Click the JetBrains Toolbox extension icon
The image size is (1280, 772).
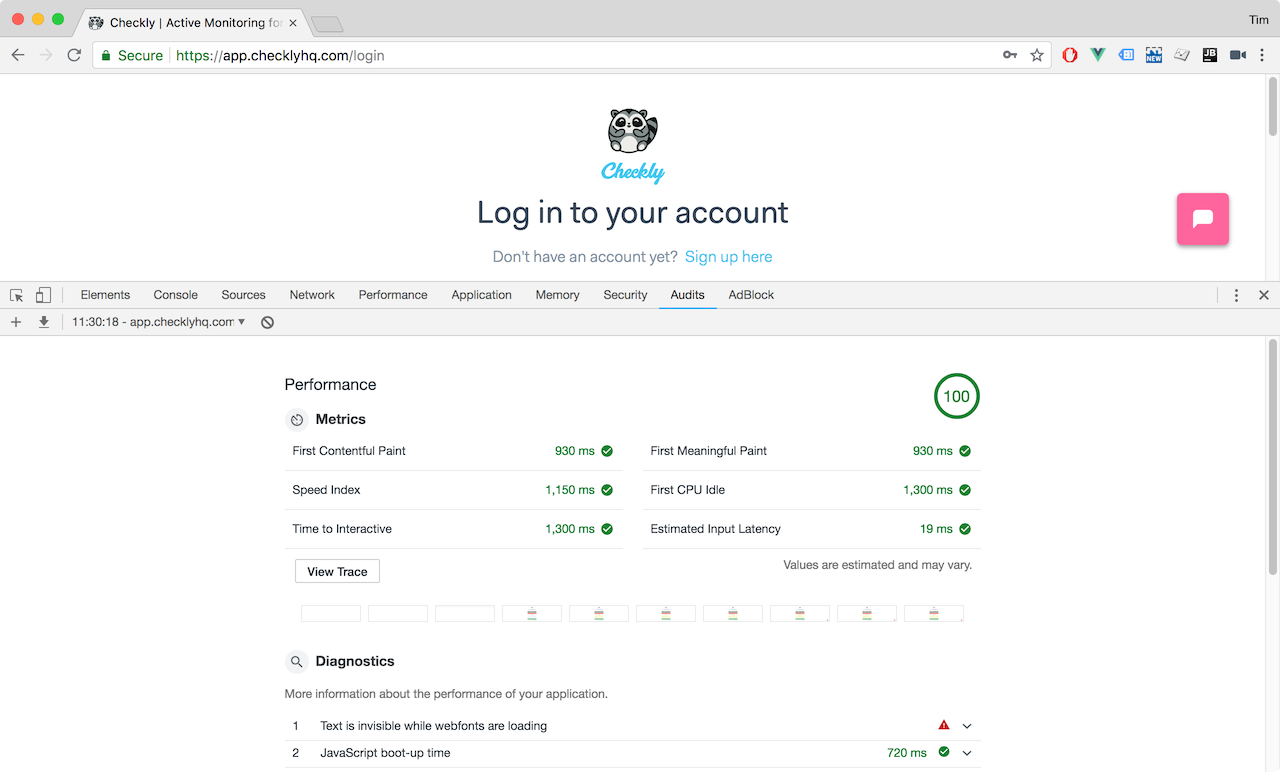pos(1209,55)
